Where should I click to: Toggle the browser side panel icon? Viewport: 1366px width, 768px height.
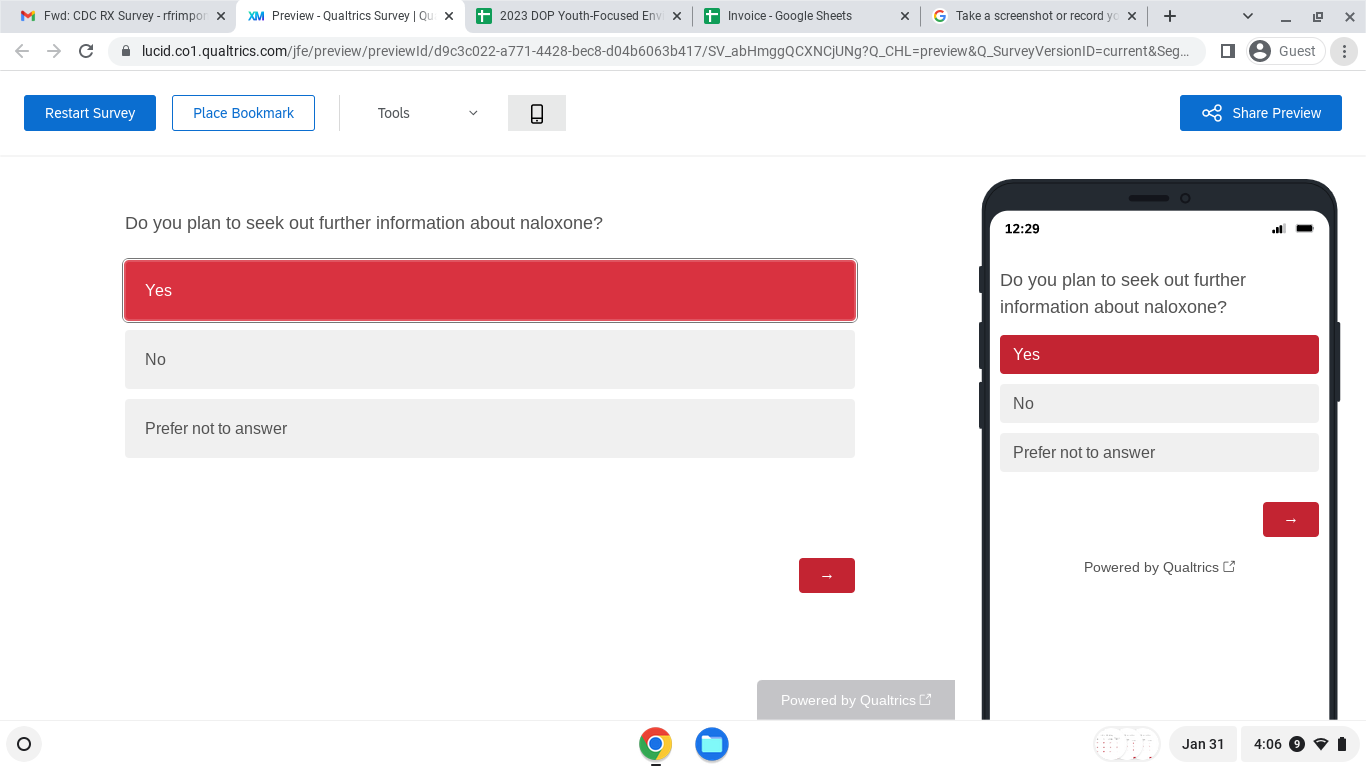[1228, 51]
